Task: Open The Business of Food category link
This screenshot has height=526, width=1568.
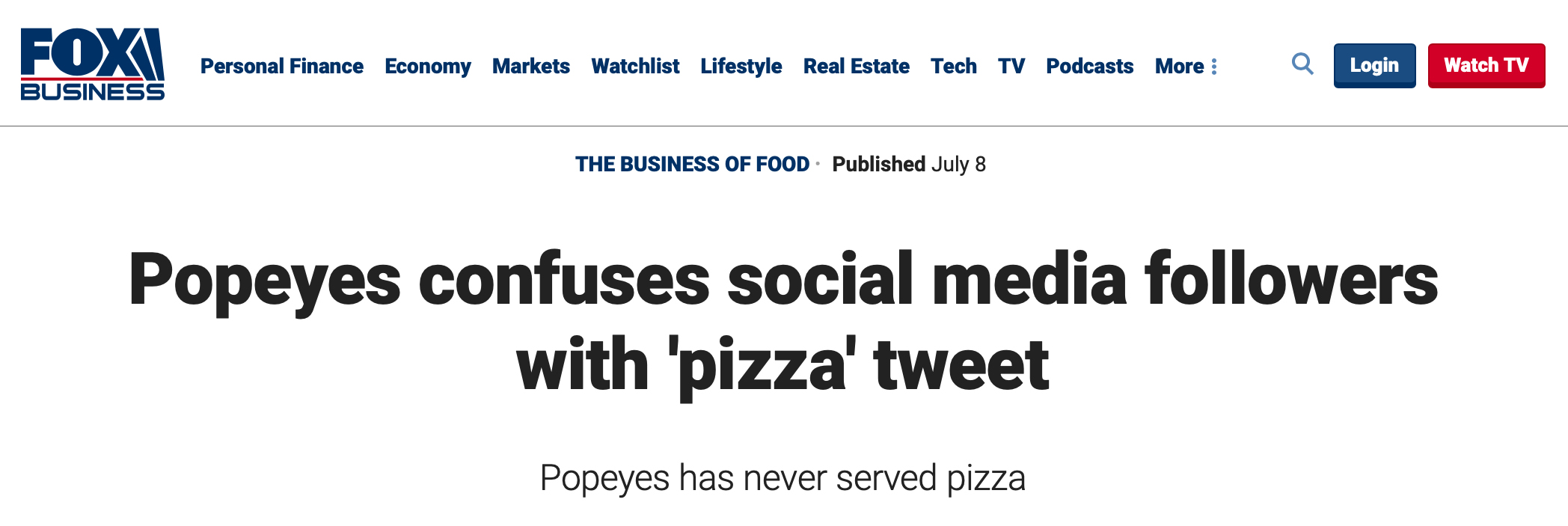Action: point(692,164)
